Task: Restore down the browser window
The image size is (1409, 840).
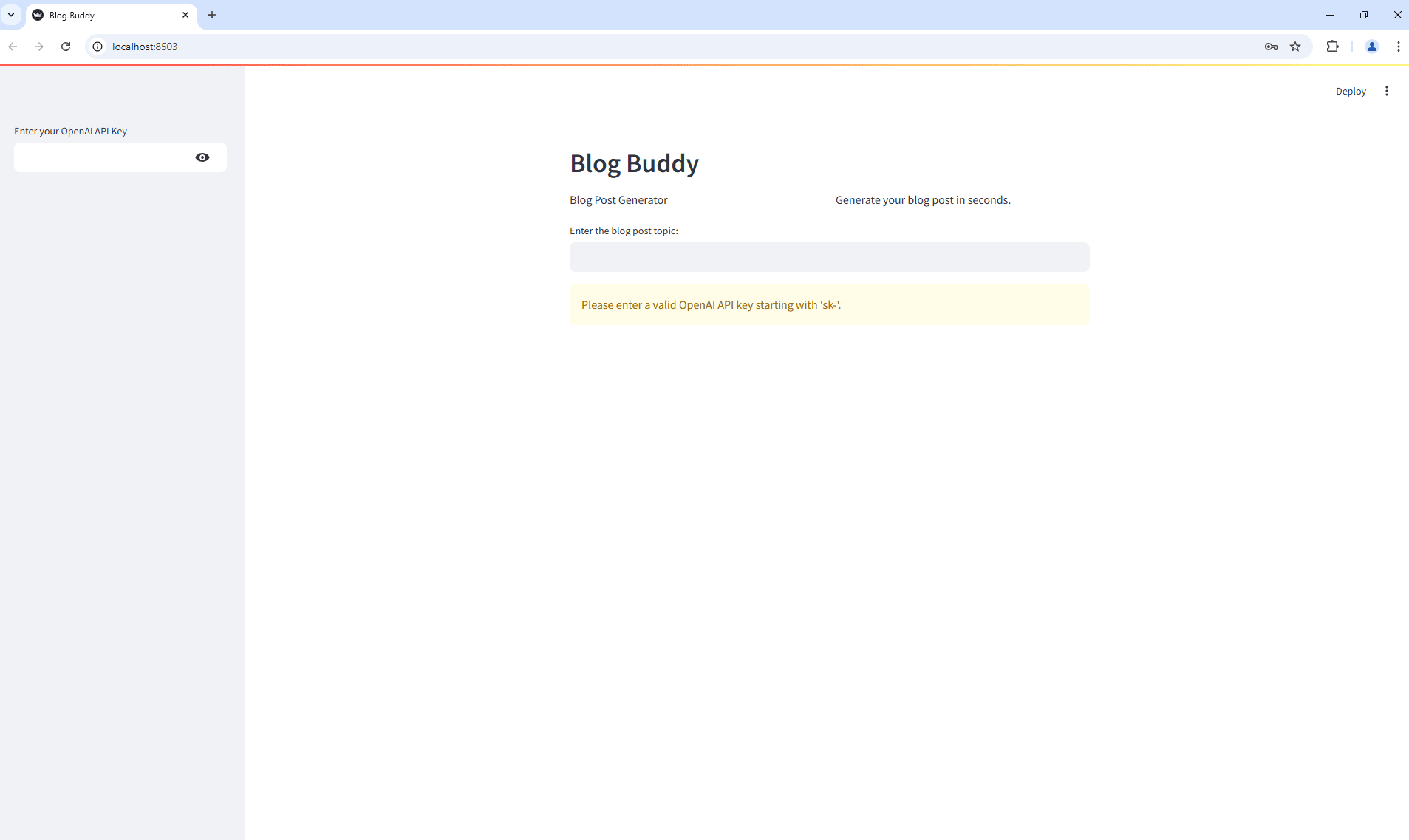Action: 1364,15
